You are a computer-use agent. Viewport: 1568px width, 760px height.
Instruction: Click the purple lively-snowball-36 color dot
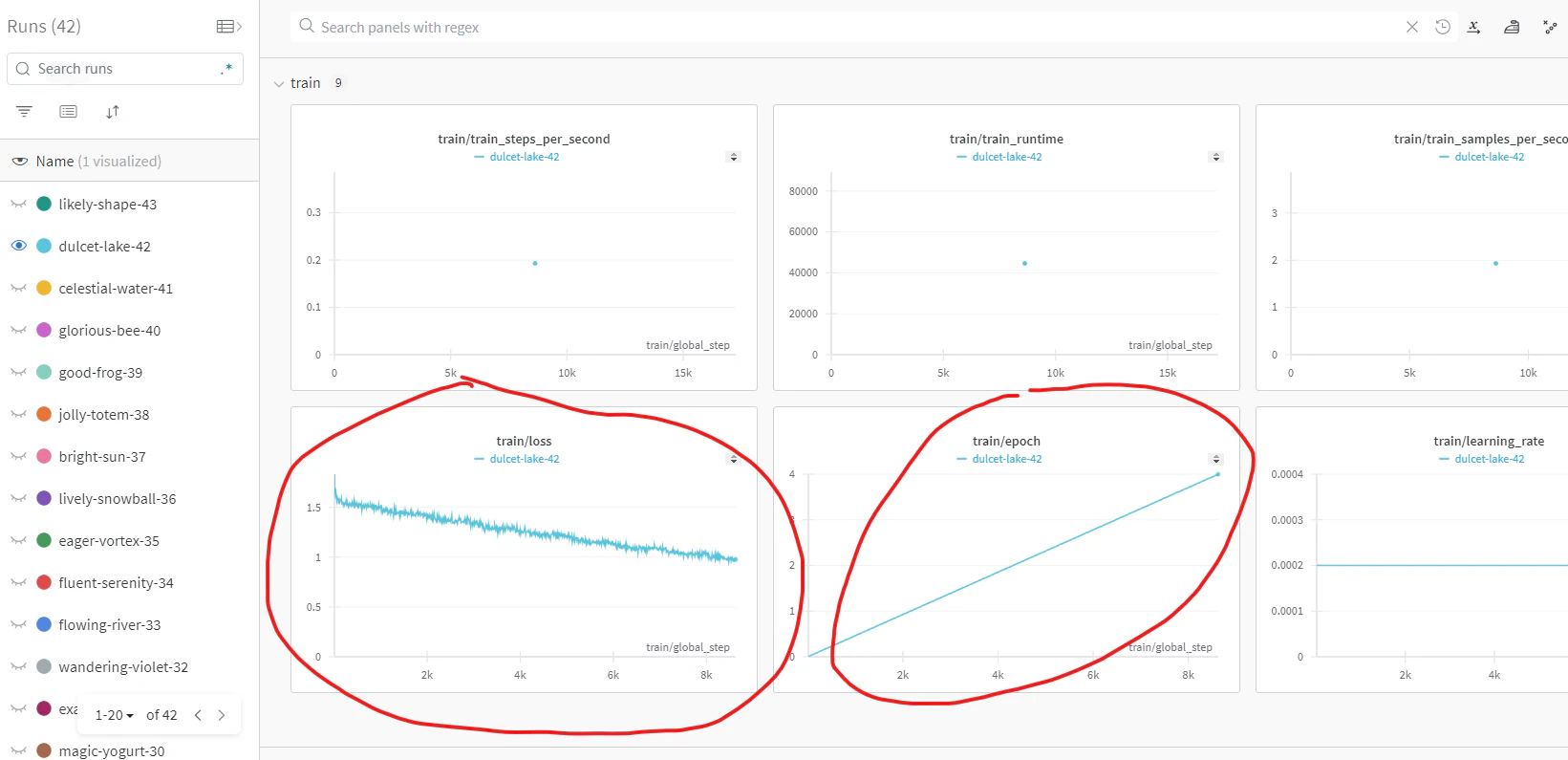tap(44, 498)
